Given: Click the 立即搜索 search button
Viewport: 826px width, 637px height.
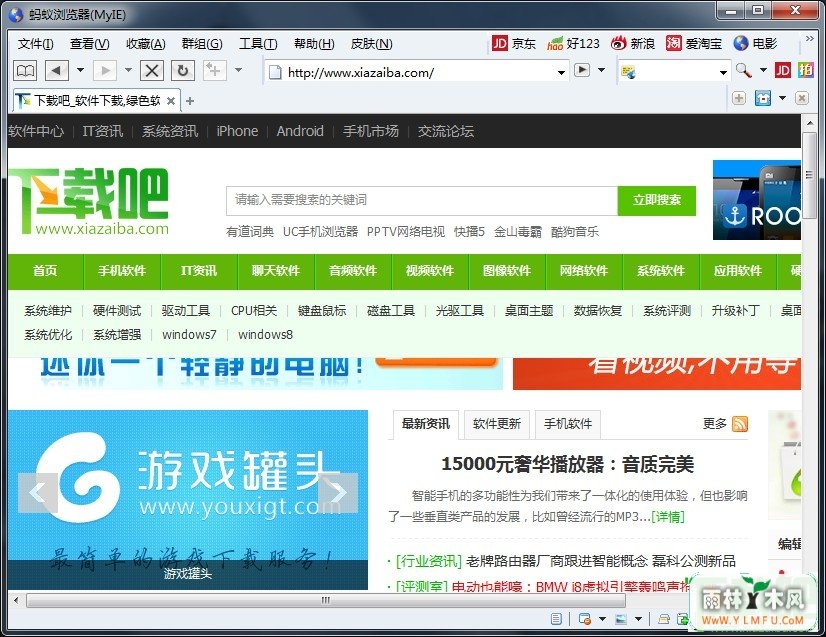Looking at the screenshot, I should point(656,200).
